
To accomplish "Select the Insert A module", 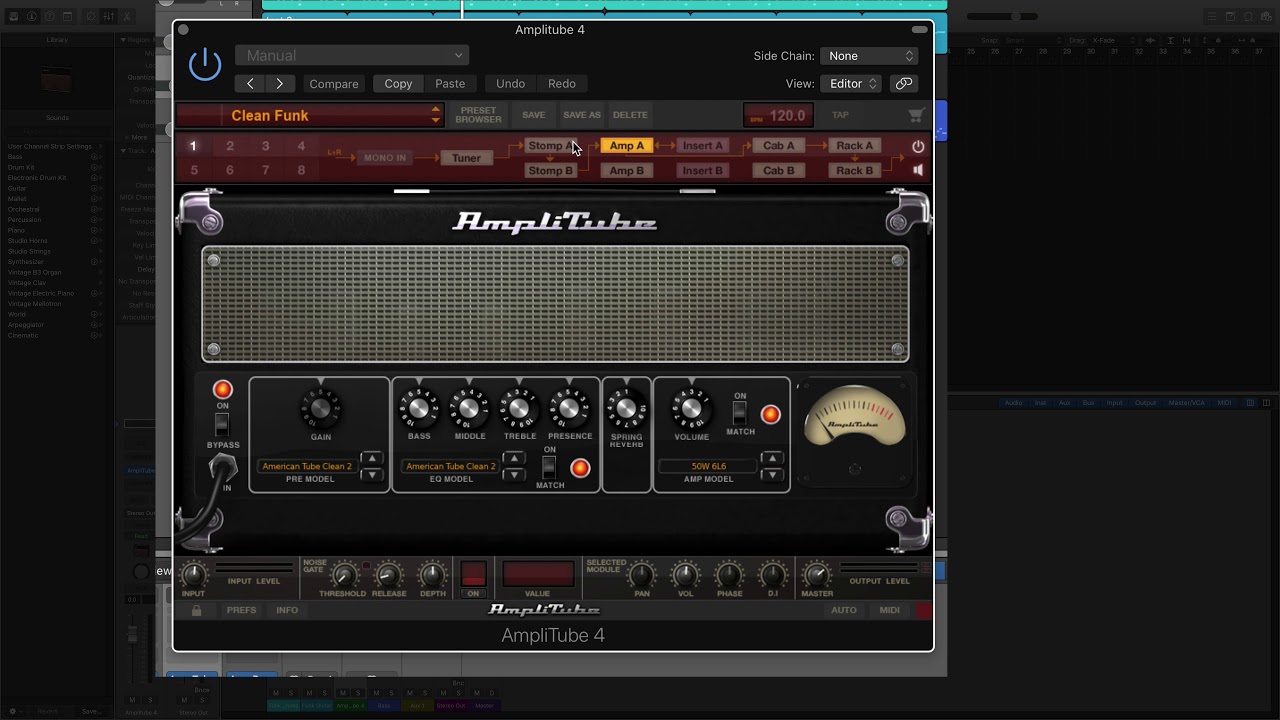I will click(703, 146).
